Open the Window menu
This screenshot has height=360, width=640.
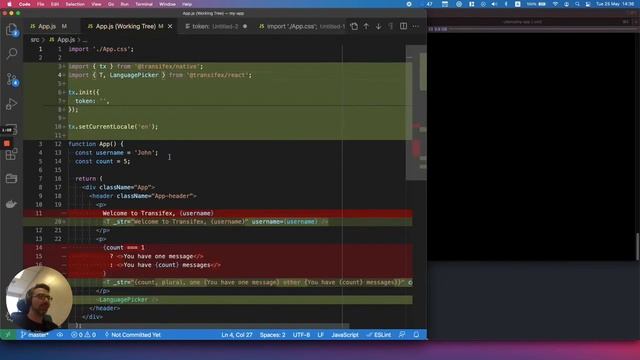[167, 4]
